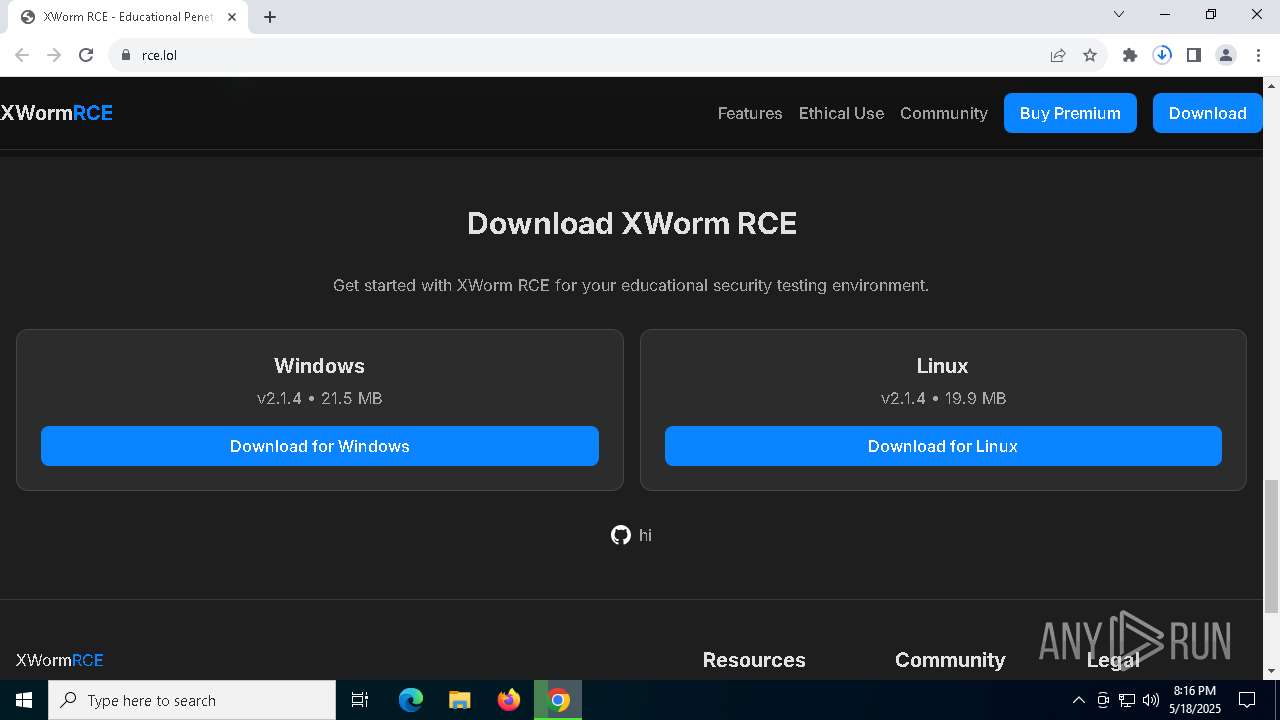Launch Microsoft Edge from the taskbar
The width and height of the screenshot is (1280, 720).
(411, 700)
